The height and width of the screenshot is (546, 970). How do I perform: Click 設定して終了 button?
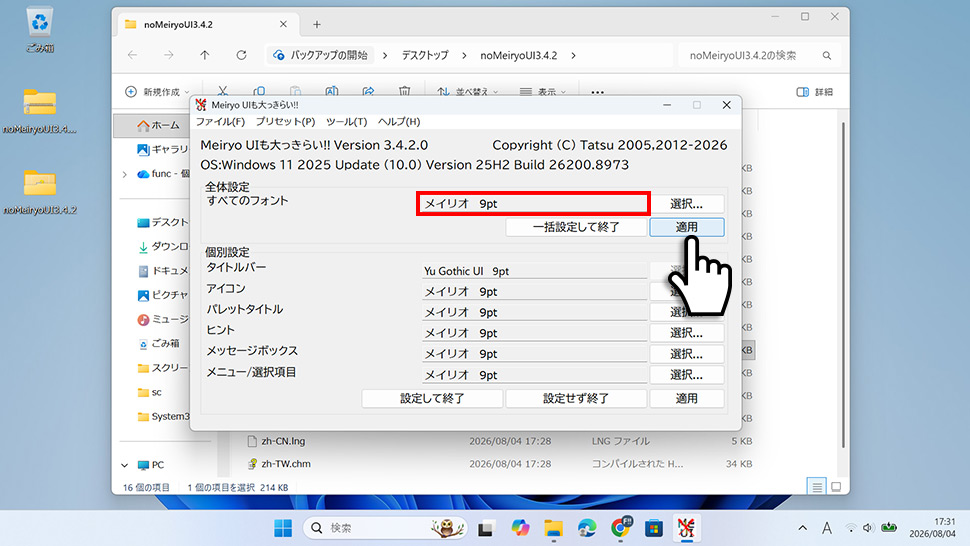click(432, 398)
